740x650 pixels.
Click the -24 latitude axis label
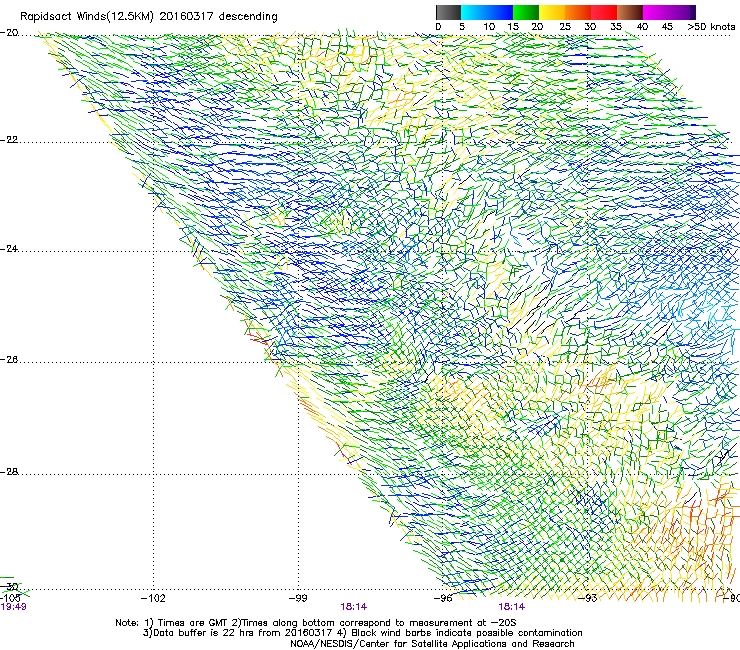tap(9, 249)
